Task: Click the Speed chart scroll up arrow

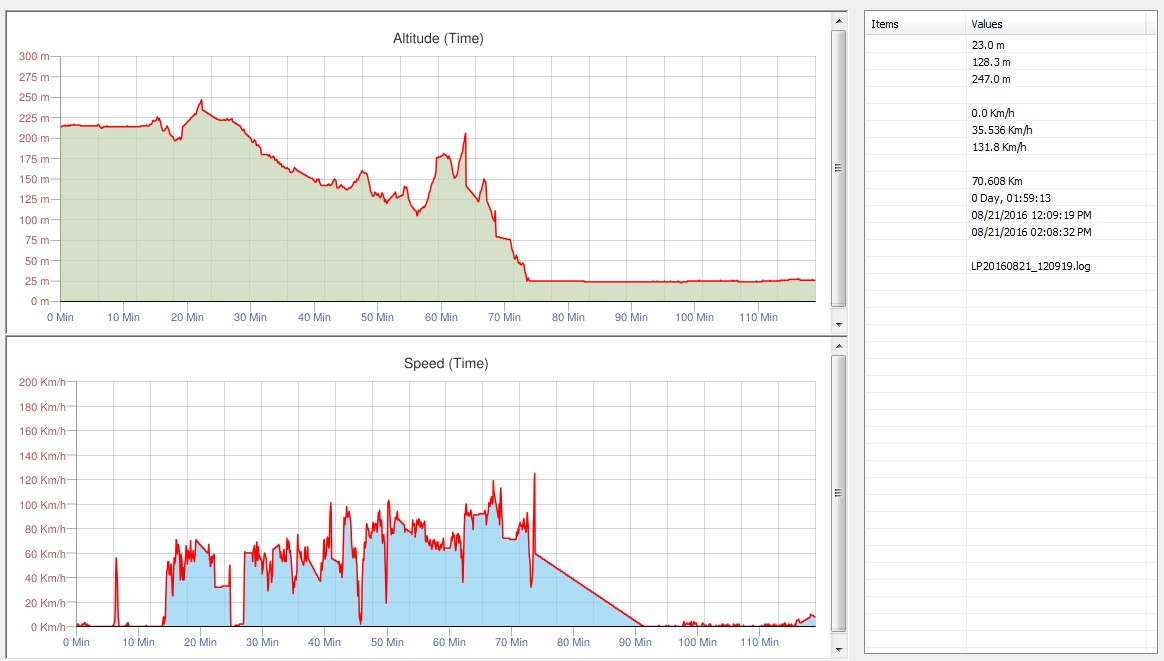Action: 838,344
